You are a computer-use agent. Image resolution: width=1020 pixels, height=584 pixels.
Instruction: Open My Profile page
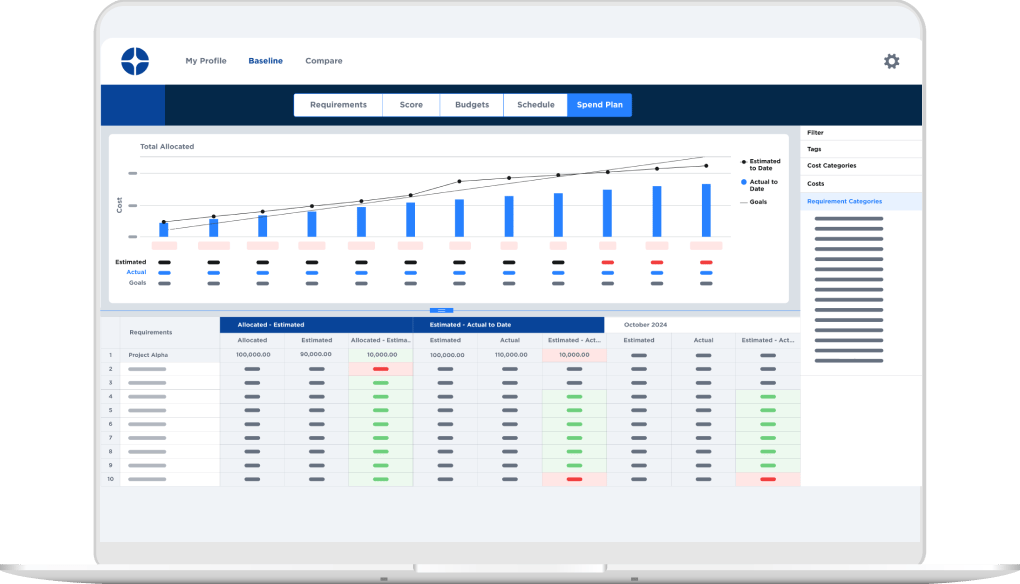click(206, 60)
